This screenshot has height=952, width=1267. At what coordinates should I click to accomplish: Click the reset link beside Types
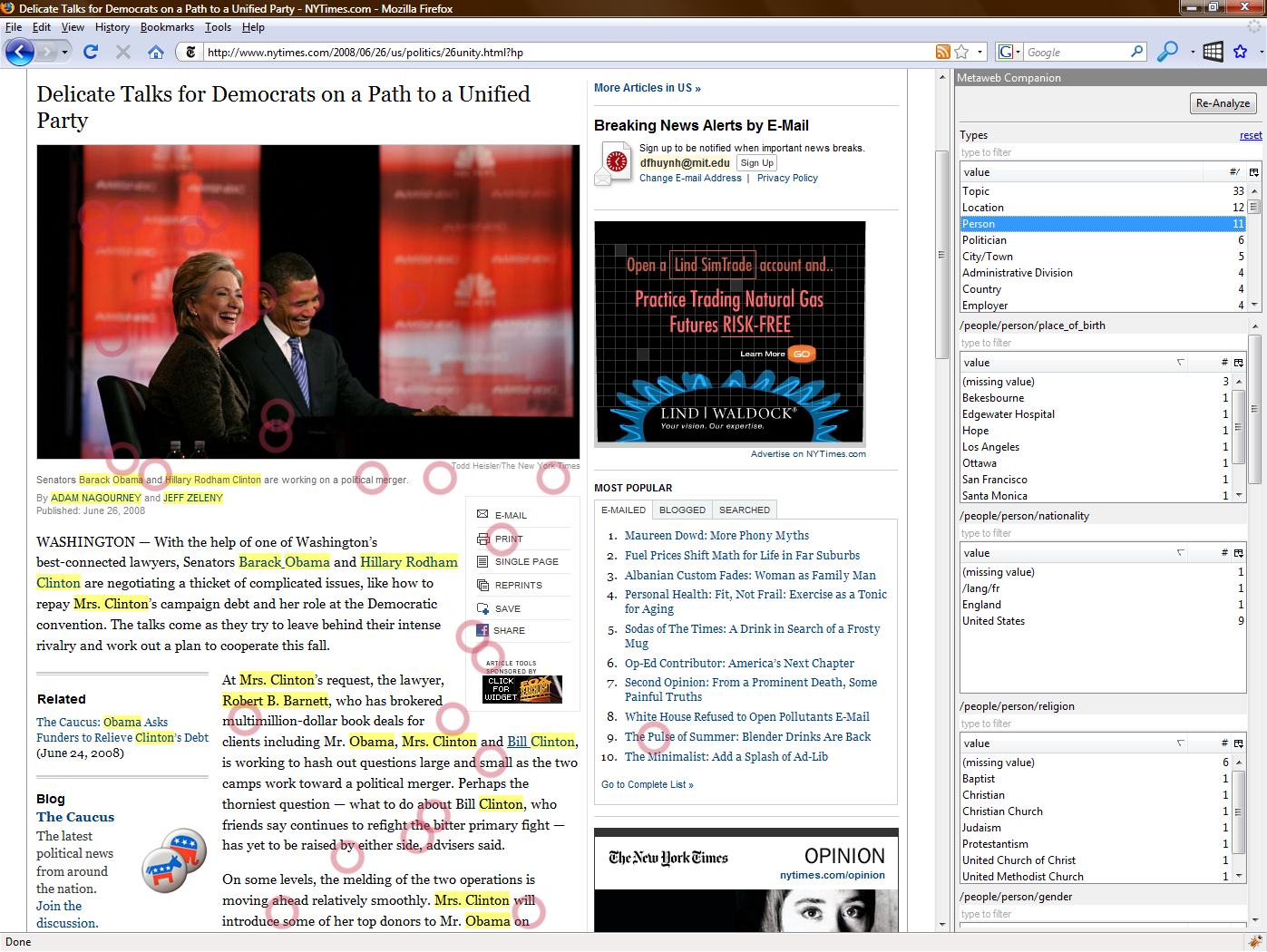[1251, 135]
